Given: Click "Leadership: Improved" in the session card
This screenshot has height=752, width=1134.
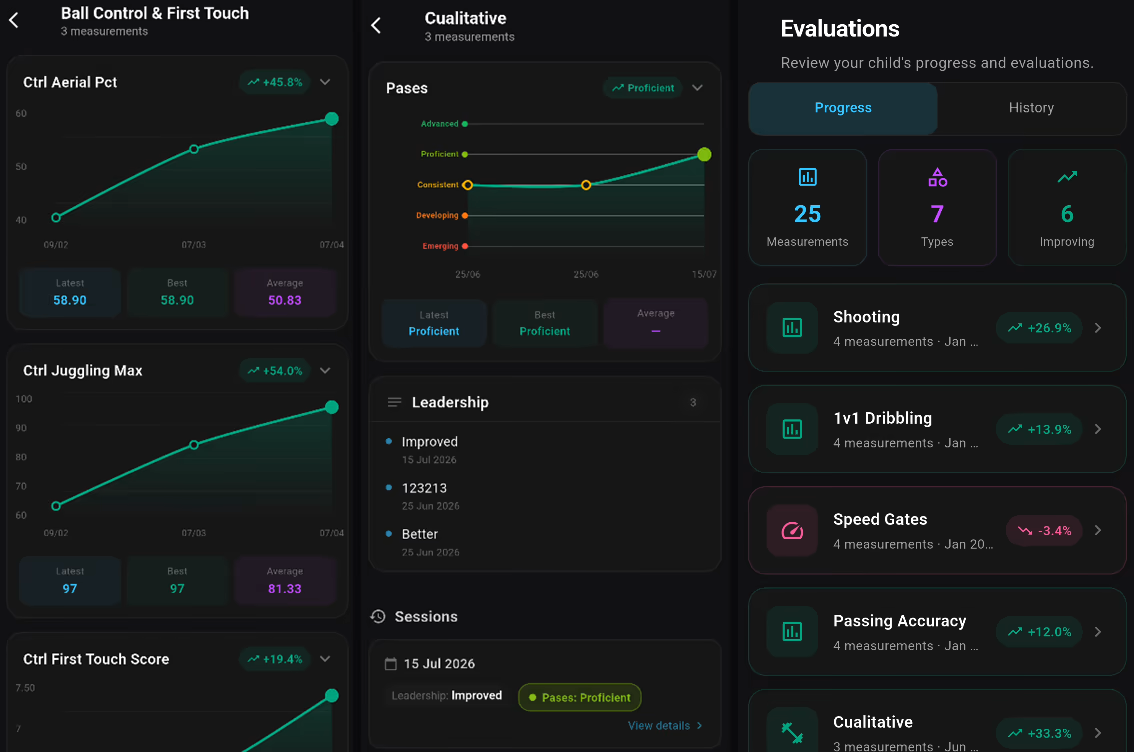Looking at the screenshot, I should coord(446,696).
